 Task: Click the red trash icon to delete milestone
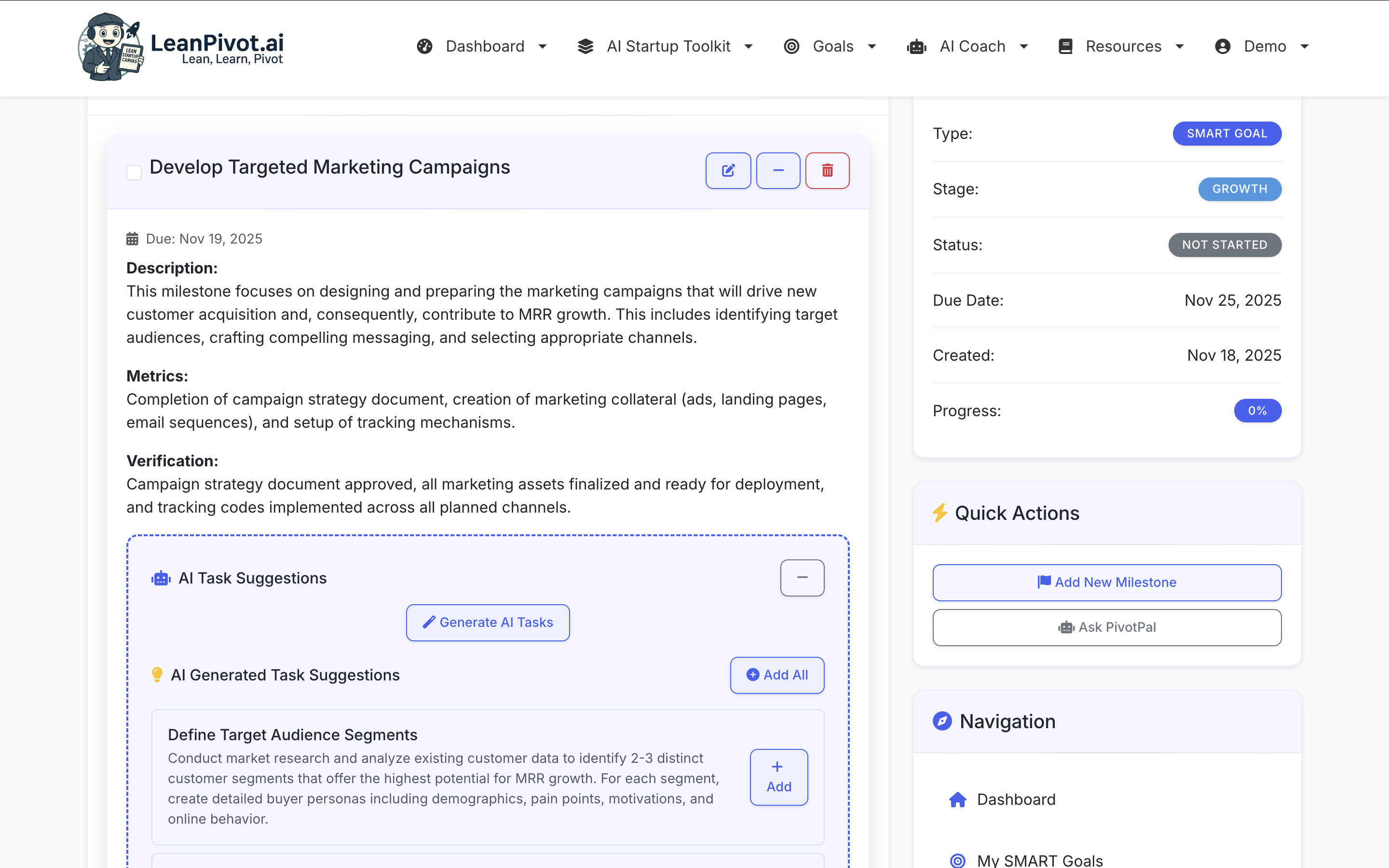point(827,171)
